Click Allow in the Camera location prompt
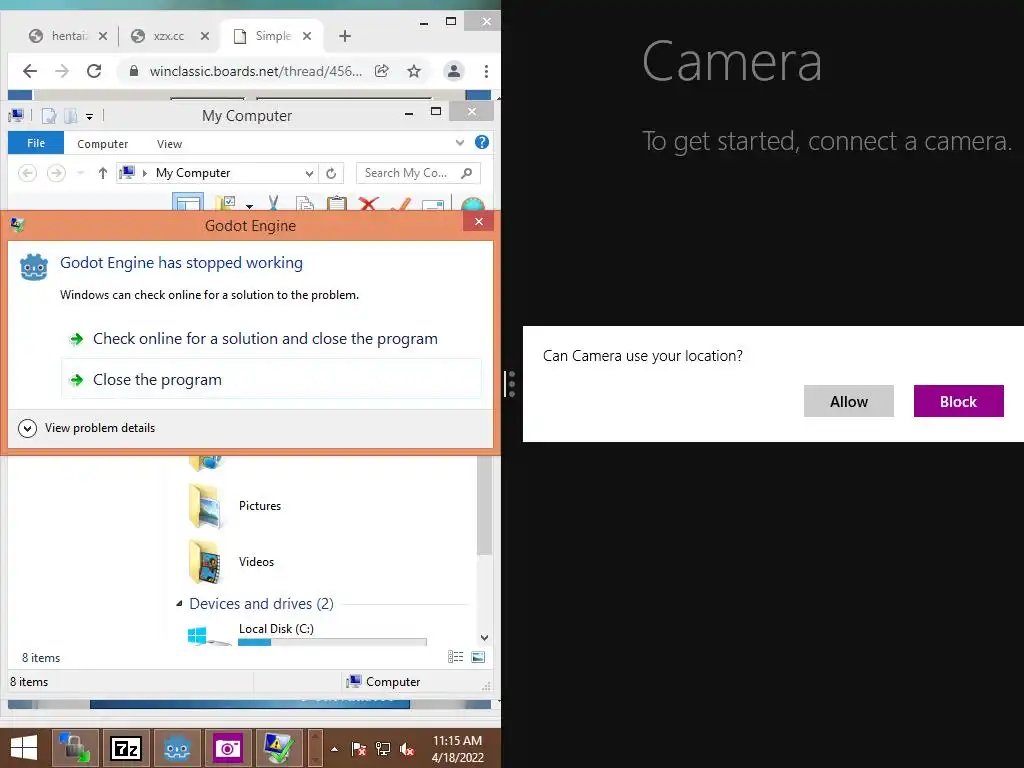This screenshot has height=768, width=1024. pos(848,401)
